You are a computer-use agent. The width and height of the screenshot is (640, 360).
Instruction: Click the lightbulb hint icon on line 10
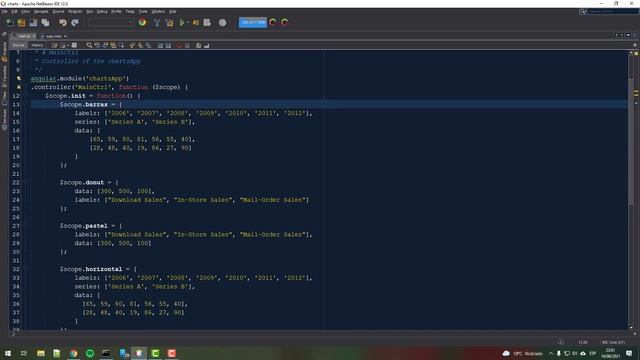pos(18,78)
